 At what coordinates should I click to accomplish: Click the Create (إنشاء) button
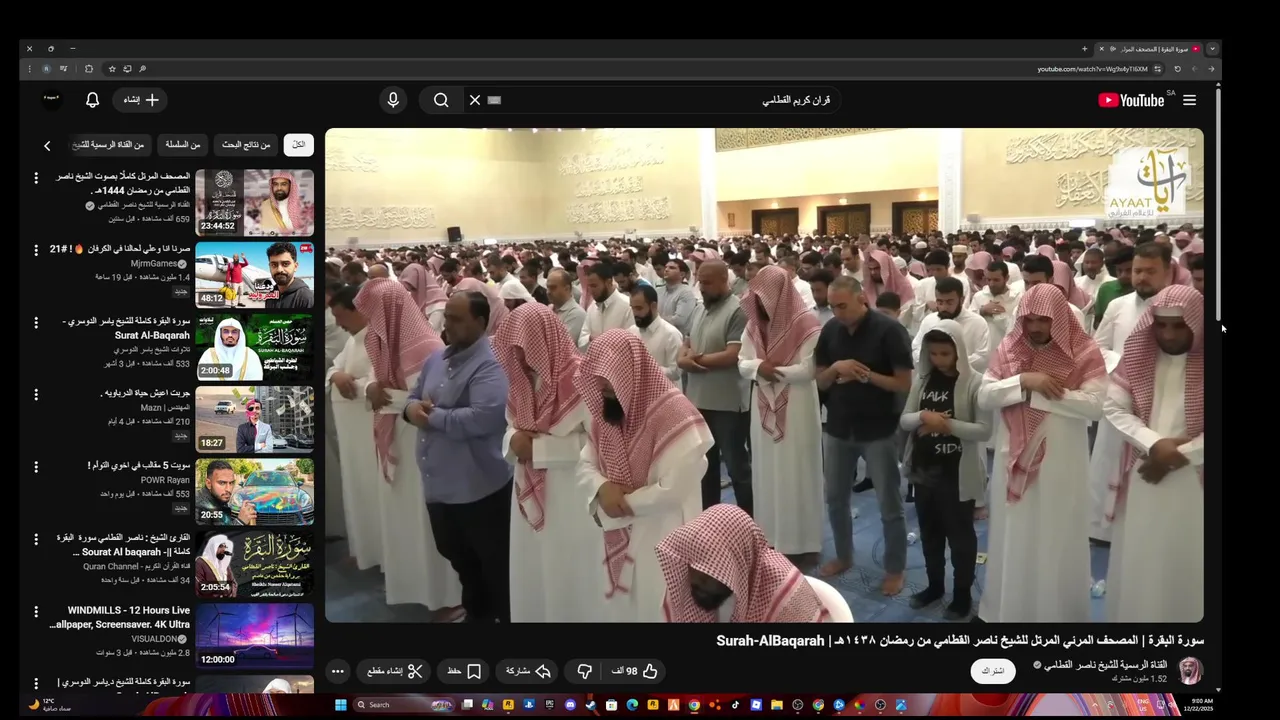[x=142, y=100]
